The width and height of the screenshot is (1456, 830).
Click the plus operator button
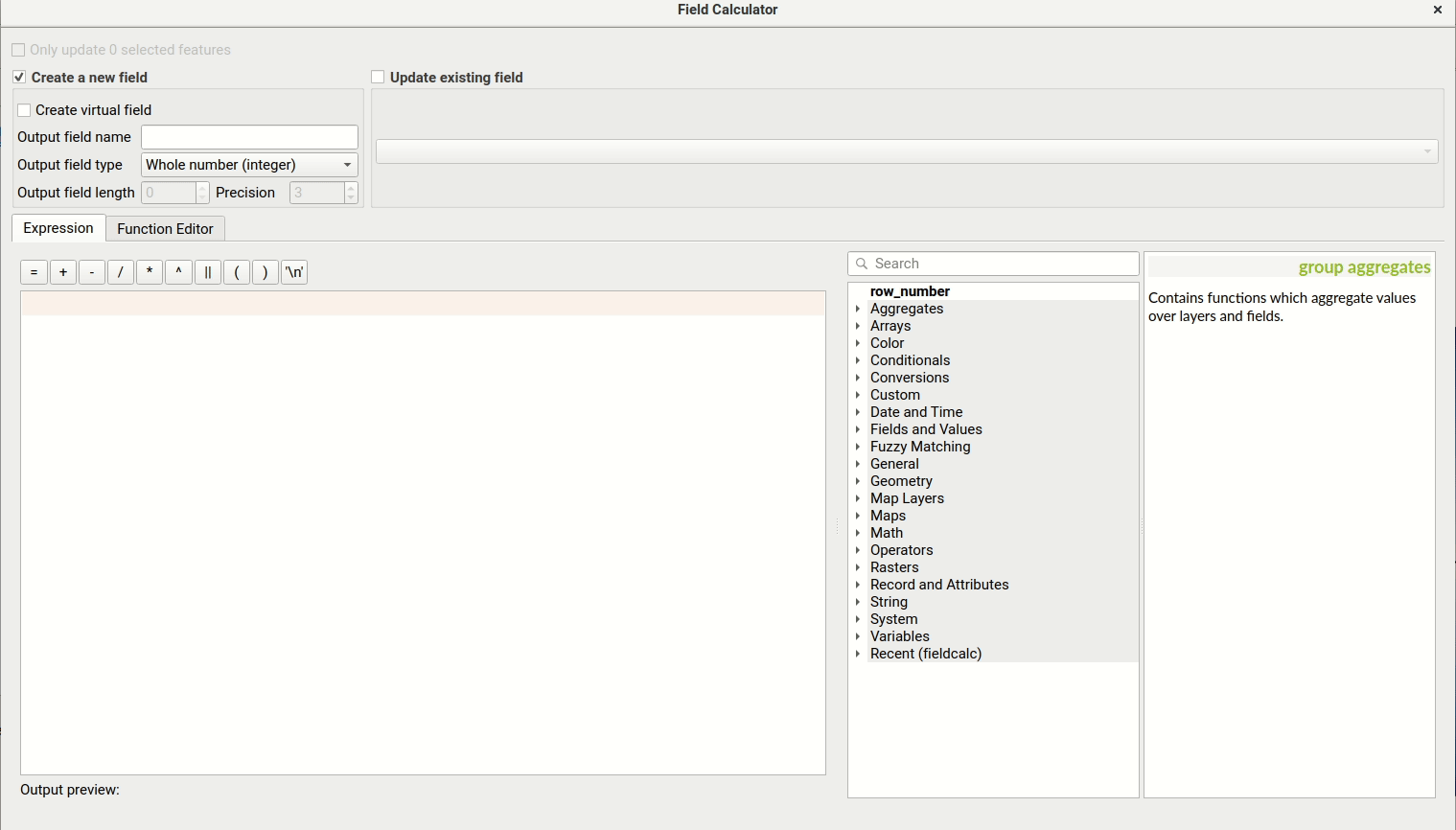(63, 272)
